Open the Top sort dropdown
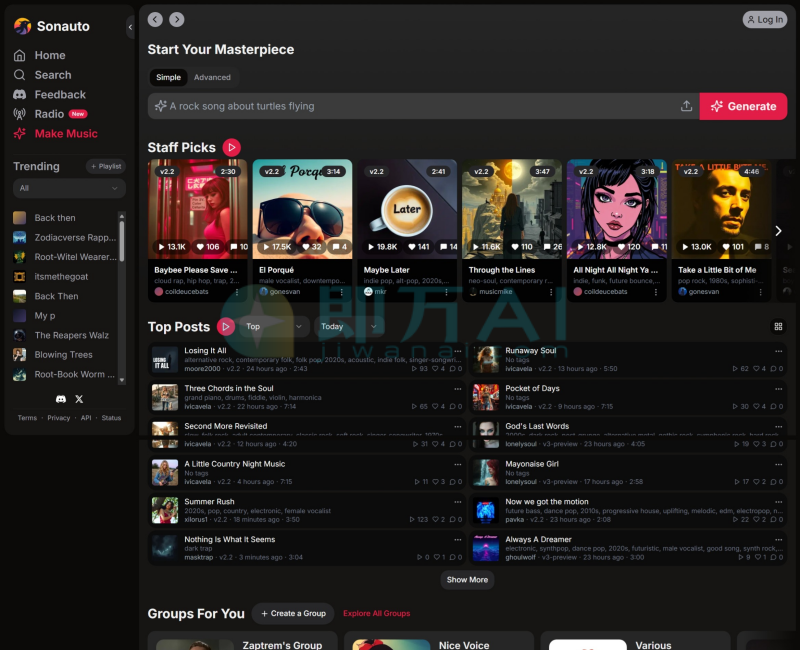800x650 pixels. (274, 326)
